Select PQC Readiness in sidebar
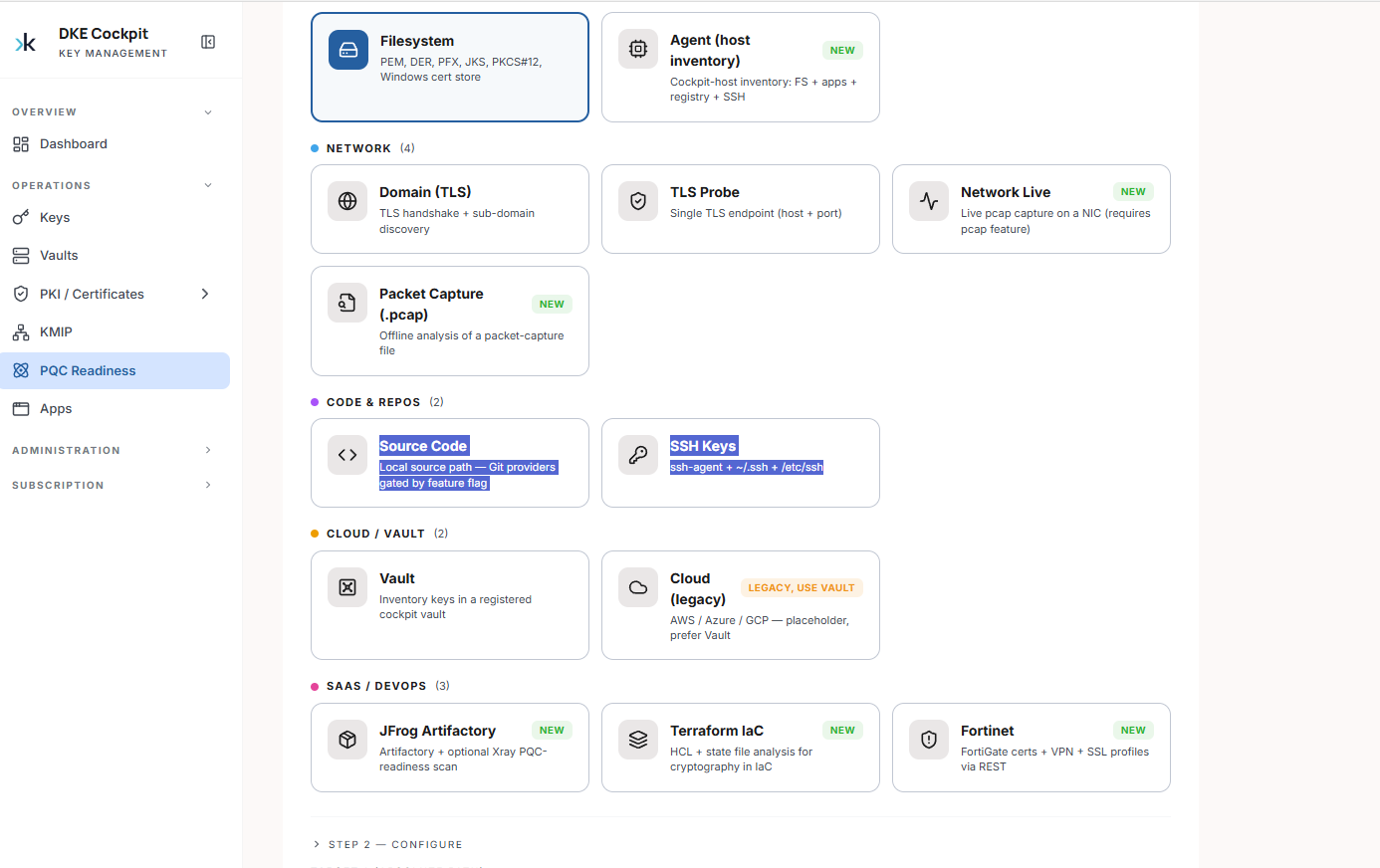The height and width of the screenshot is (868, 1380). pos(115,370)
